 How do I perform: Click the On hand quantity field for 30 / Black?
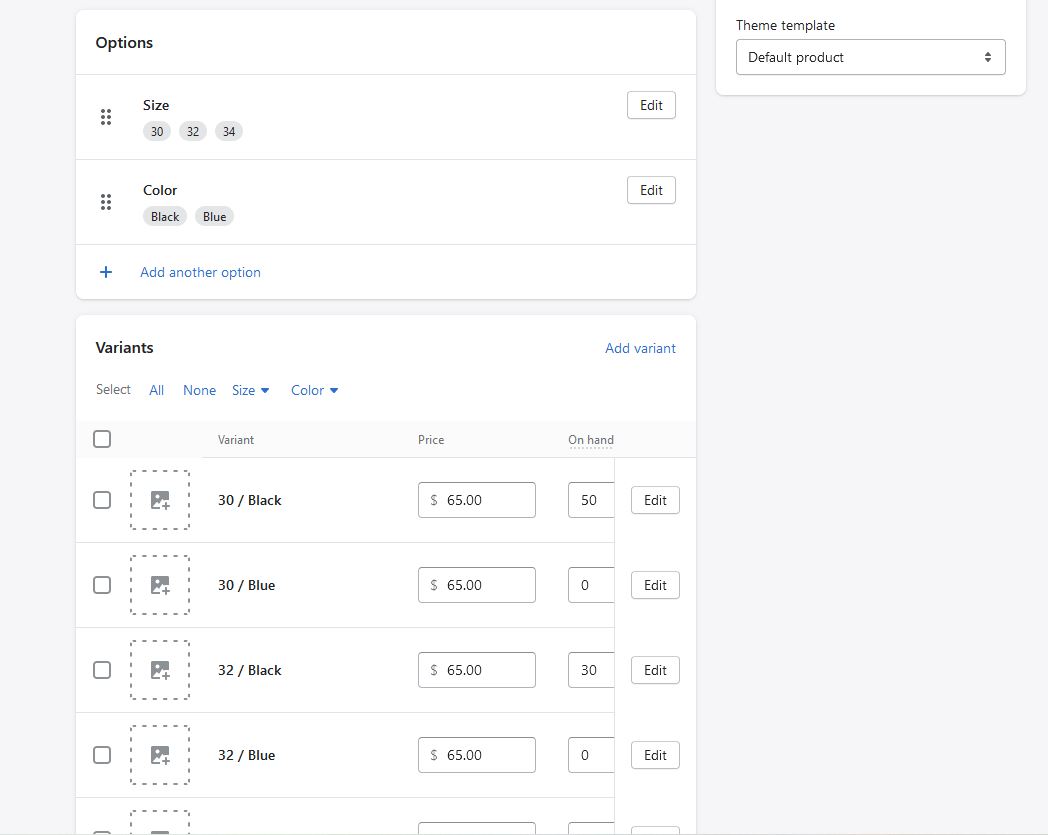click(x=590, y=500)
